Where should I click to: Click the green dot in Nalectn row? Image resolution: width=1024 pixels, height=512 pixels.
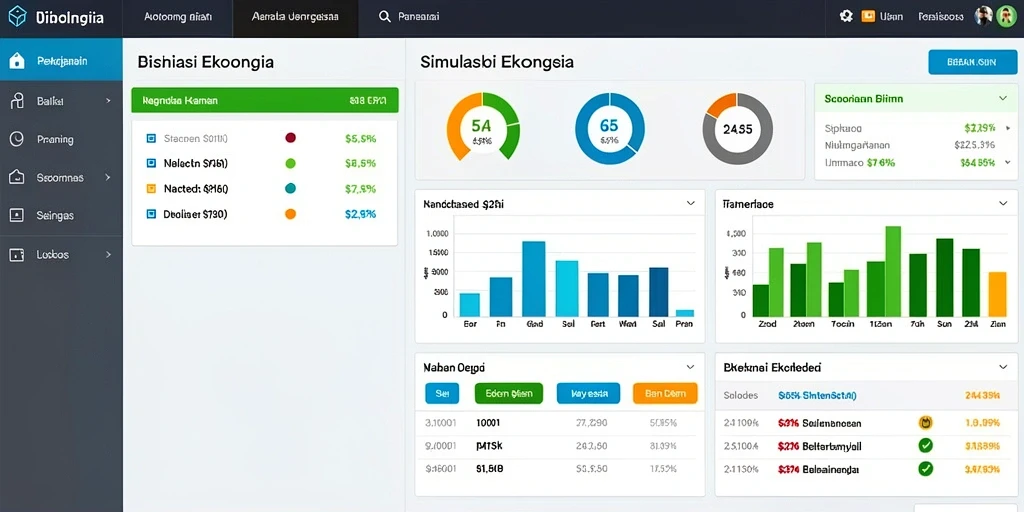pyautogui.click(x=291, y=163)
